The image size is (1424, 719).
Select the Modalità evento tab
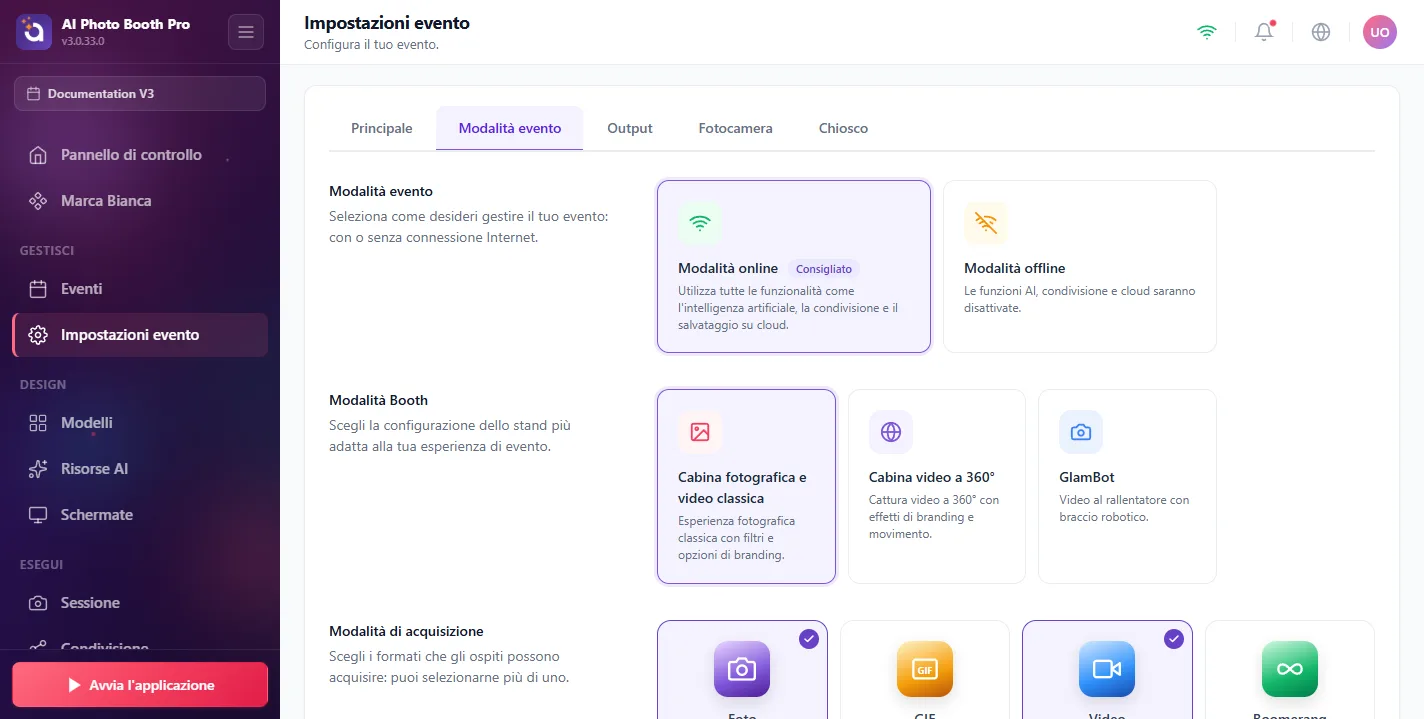[510, 128]
